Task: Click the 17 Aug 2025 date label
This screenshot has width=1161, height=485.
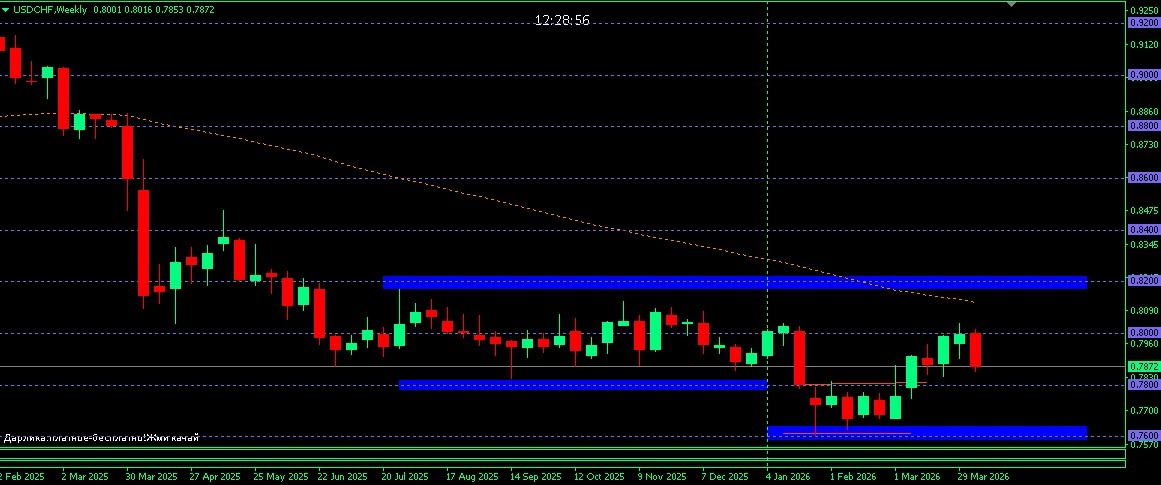Action: [x=472, y=478]
